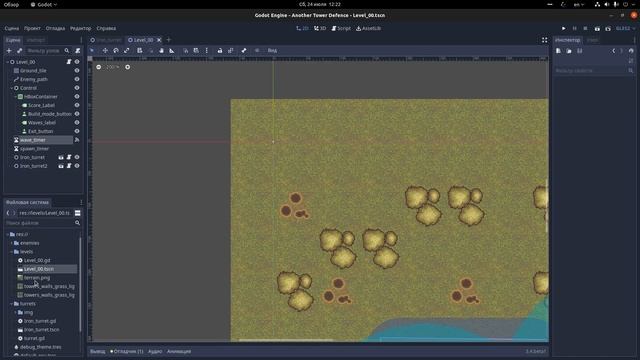Open Inspector object history icon
Image resolution: width=640 pixels, height=360 pixels.
631,51
